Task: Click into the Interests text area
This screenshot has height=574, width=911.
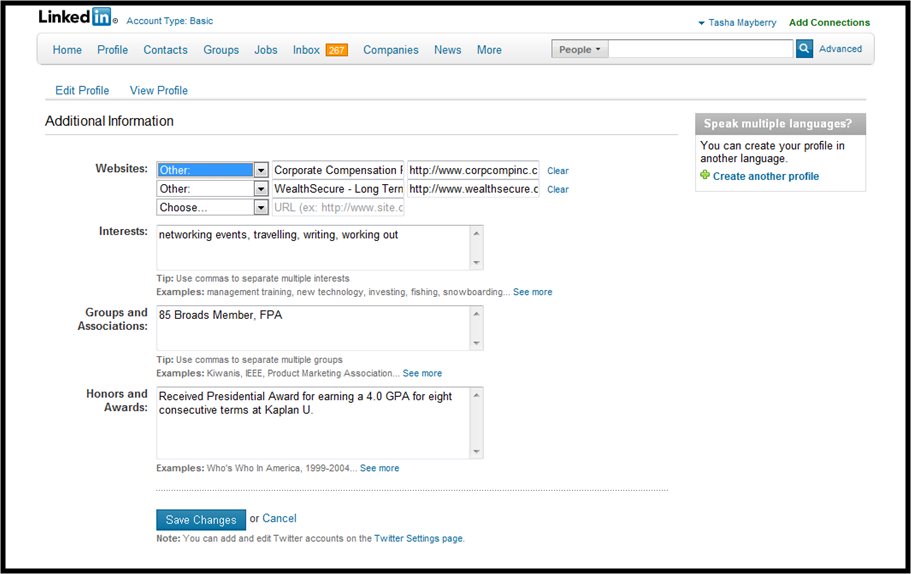Action: pos(314,248)
